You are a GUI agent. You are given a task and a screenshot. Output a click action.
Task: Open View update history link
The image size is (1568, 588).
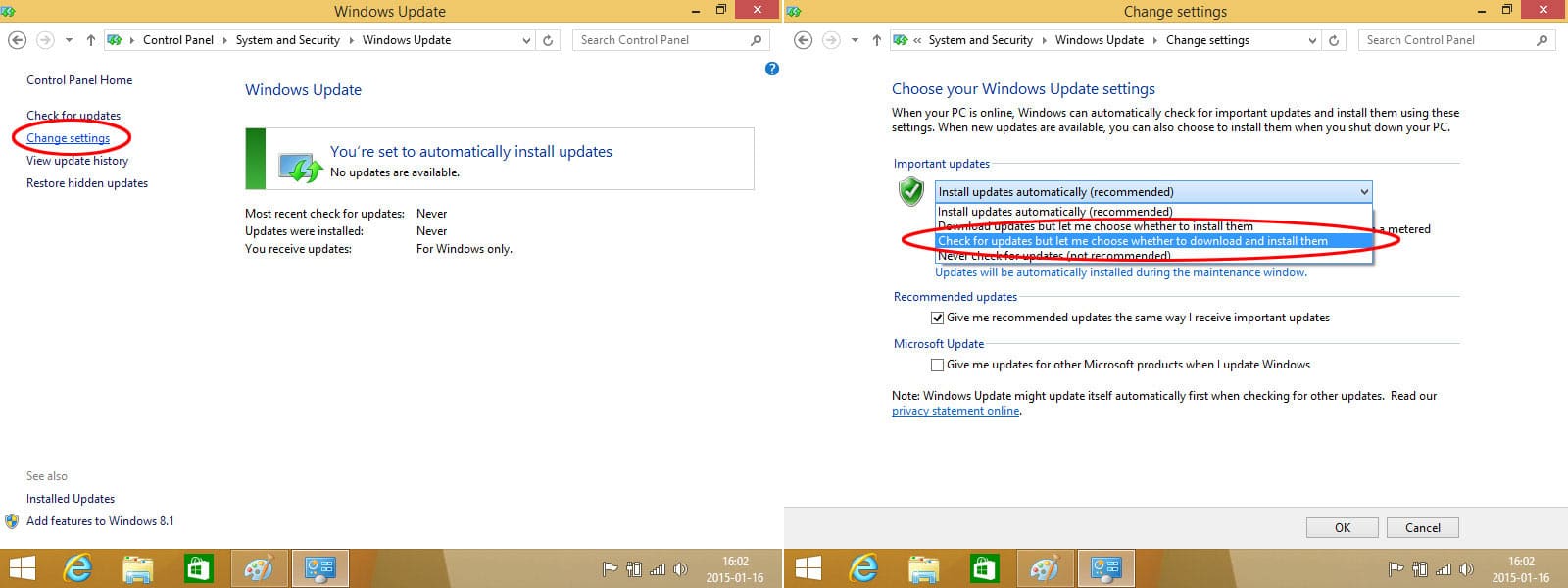[x=77, y=161]
